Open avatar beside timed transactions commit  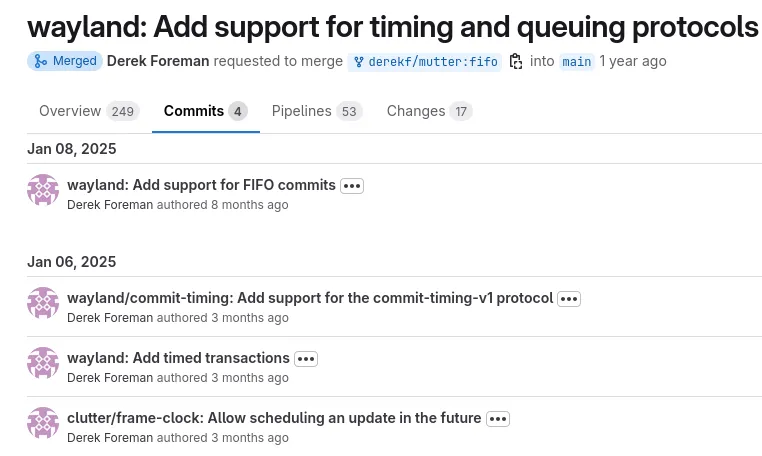click(43, 363)
